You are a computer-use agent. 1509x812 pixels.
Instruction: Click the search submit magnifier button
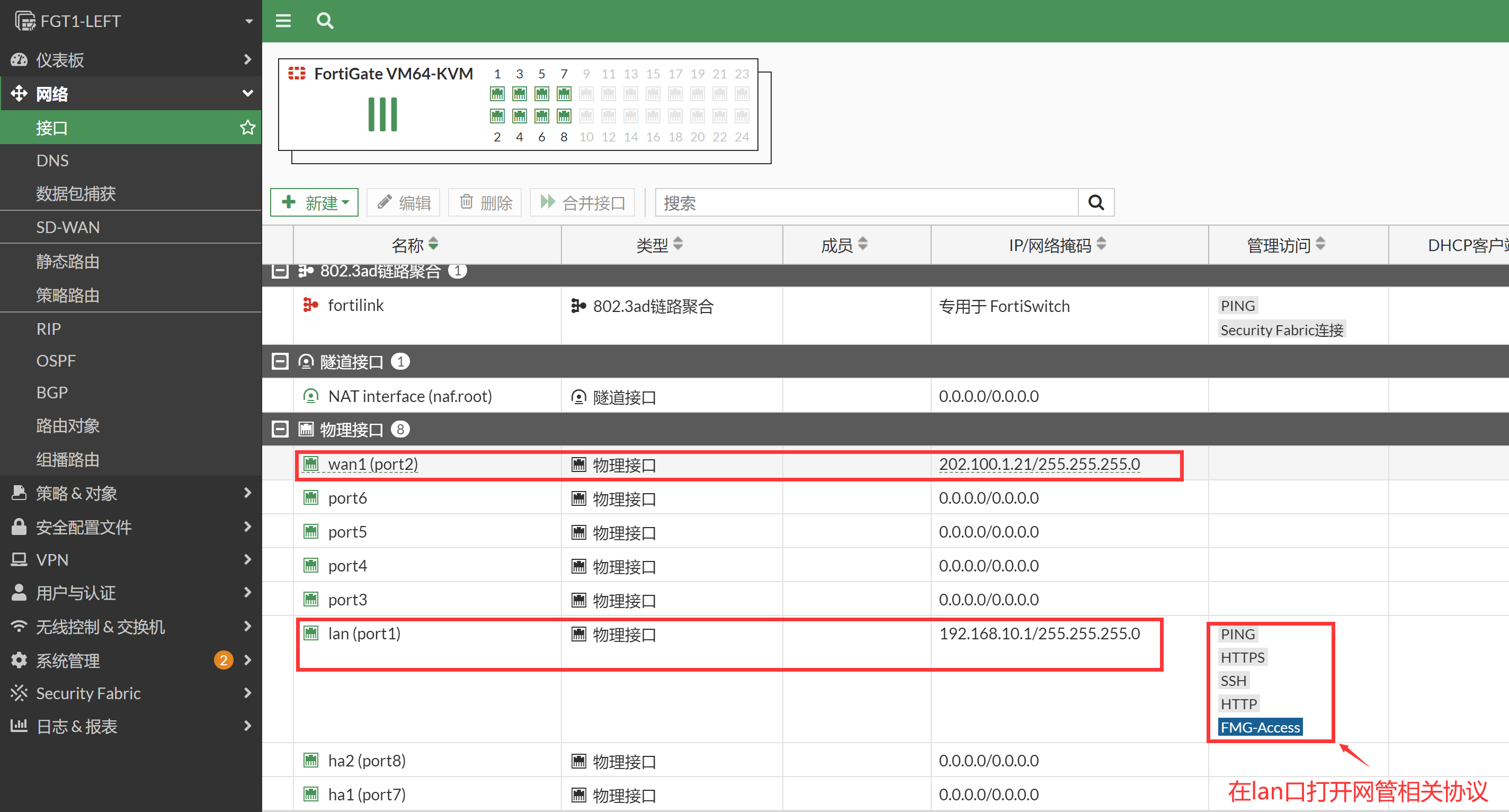point(1095,203)
